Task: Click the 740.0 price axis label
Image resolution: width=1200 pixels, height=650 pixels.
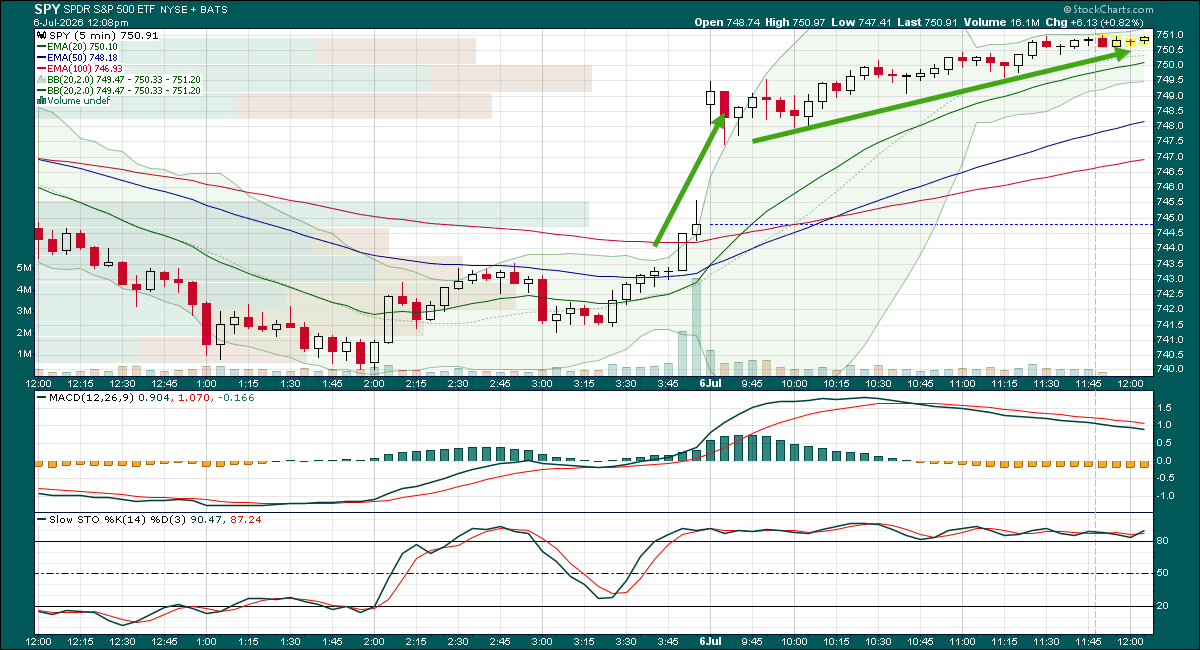Action: tap(1171, 370)
